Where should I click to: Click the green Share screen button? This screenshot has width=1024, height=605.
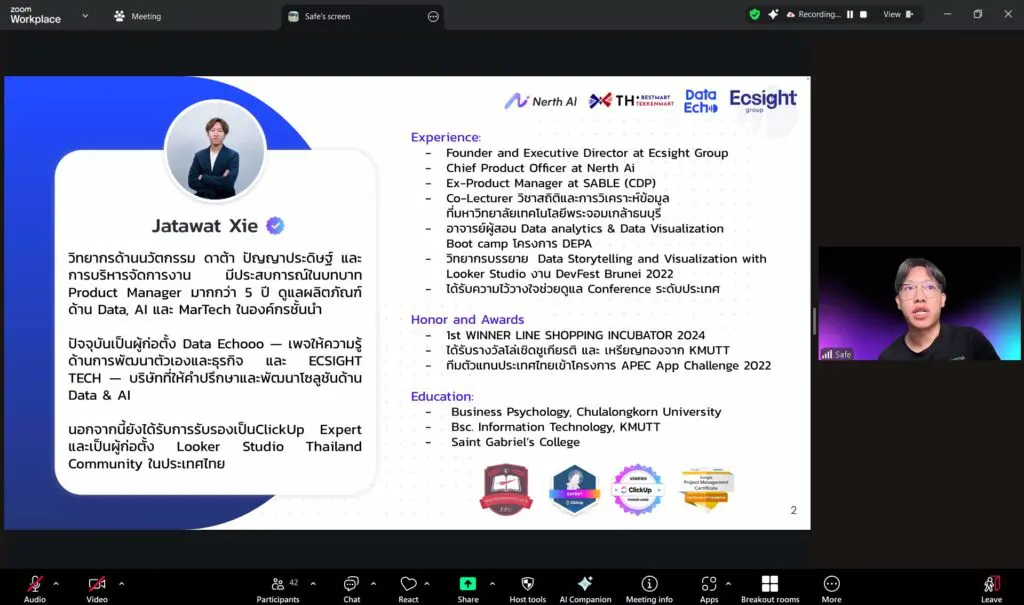(x=468, y=588)
